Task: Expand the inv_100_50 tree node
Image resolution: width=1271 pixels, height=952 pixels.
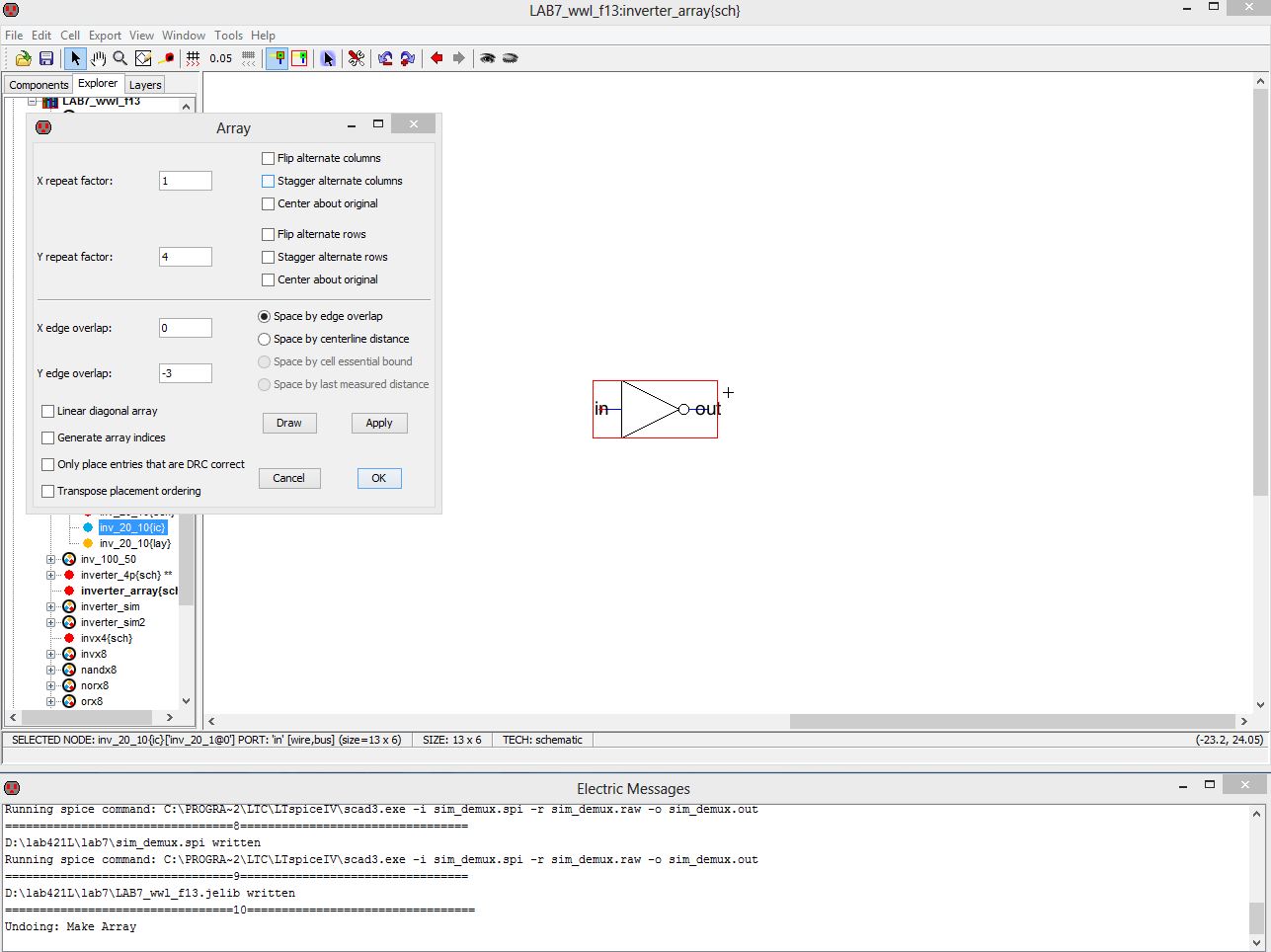Action: [51, 559]
